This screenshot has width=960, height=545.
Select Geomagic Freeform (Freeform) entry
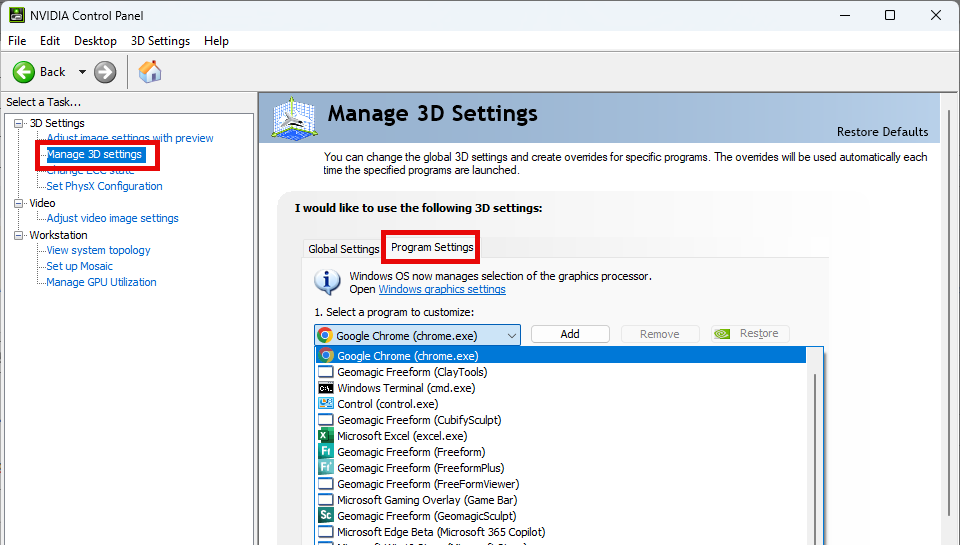tap(561, 451)
